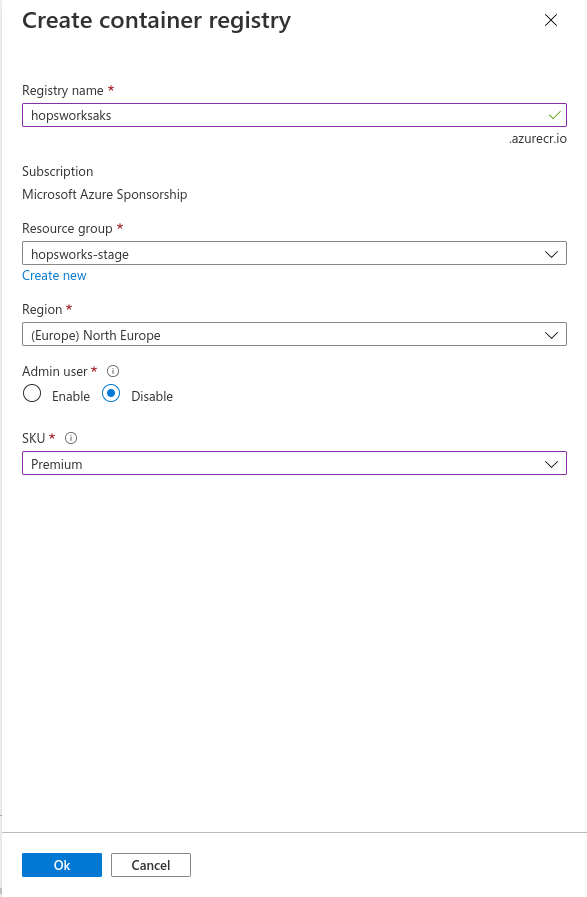The image size is (587, 897).
Task: Open the Premium SKU dropdown
Action: (x=294, y=463)
